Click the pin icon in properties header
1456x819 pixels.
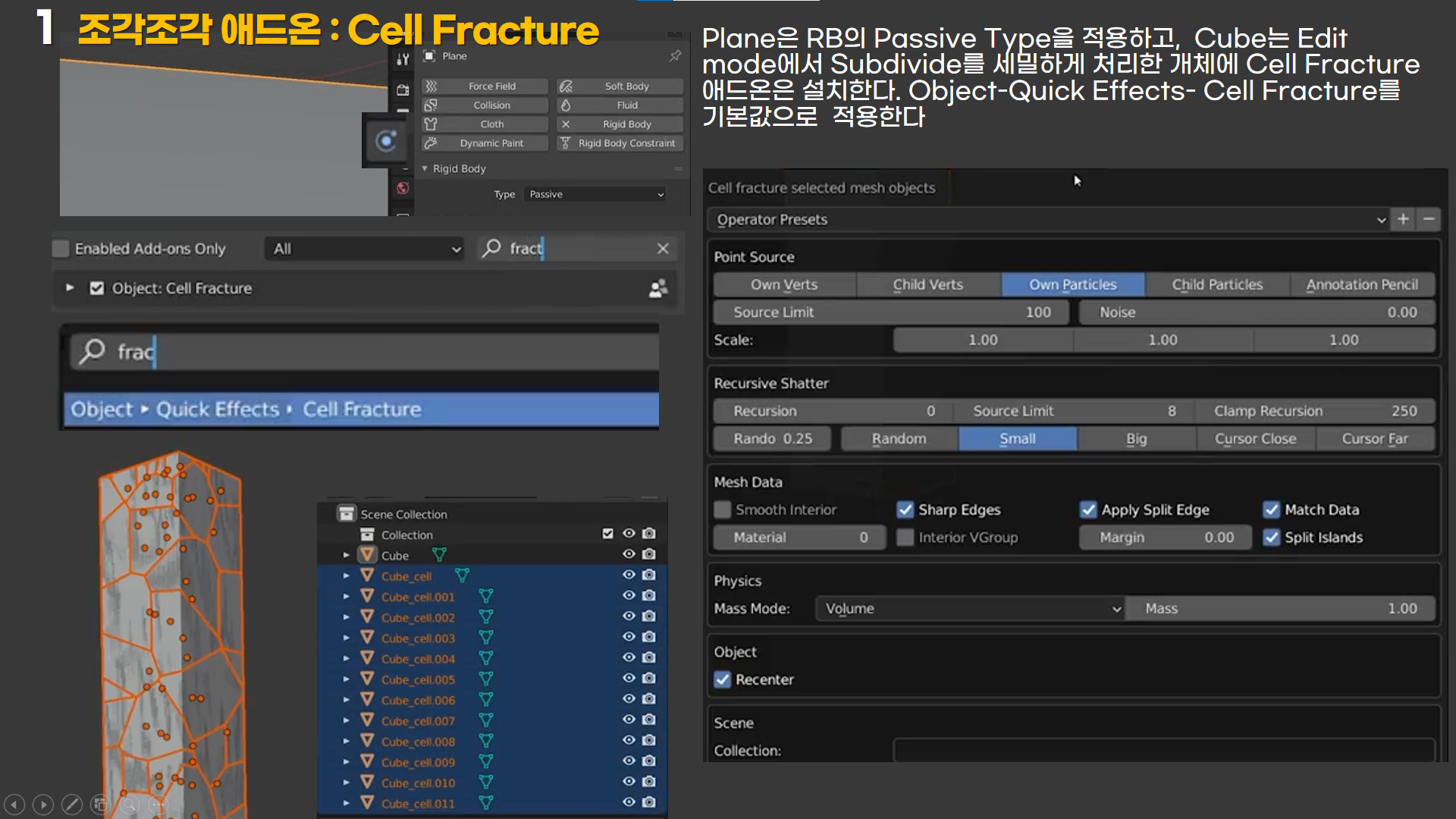[x=675, y=56]
